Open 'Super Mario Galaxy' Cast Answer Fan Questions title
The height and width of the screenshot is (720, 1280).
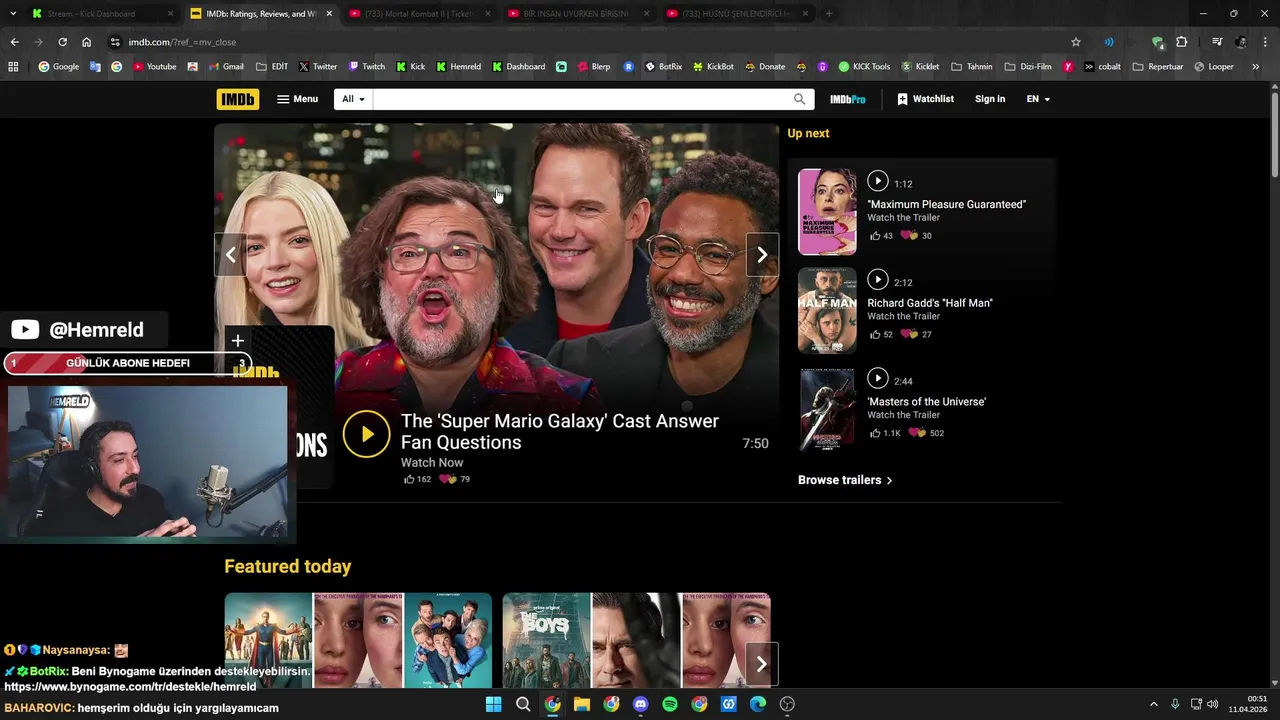(x=560, y=432)
